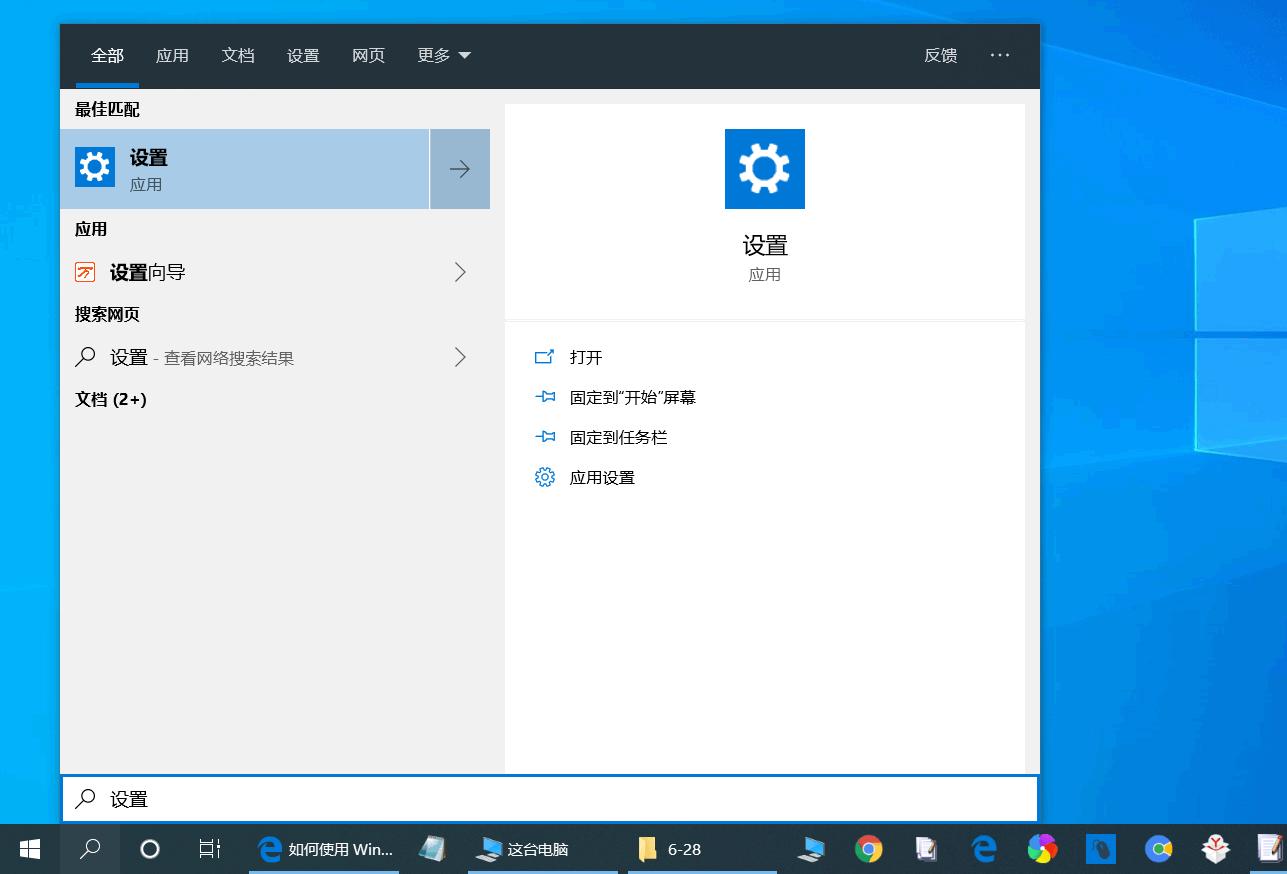Switch to the 文档 tab
The image size is (1287, 874).
coord(238,56)
